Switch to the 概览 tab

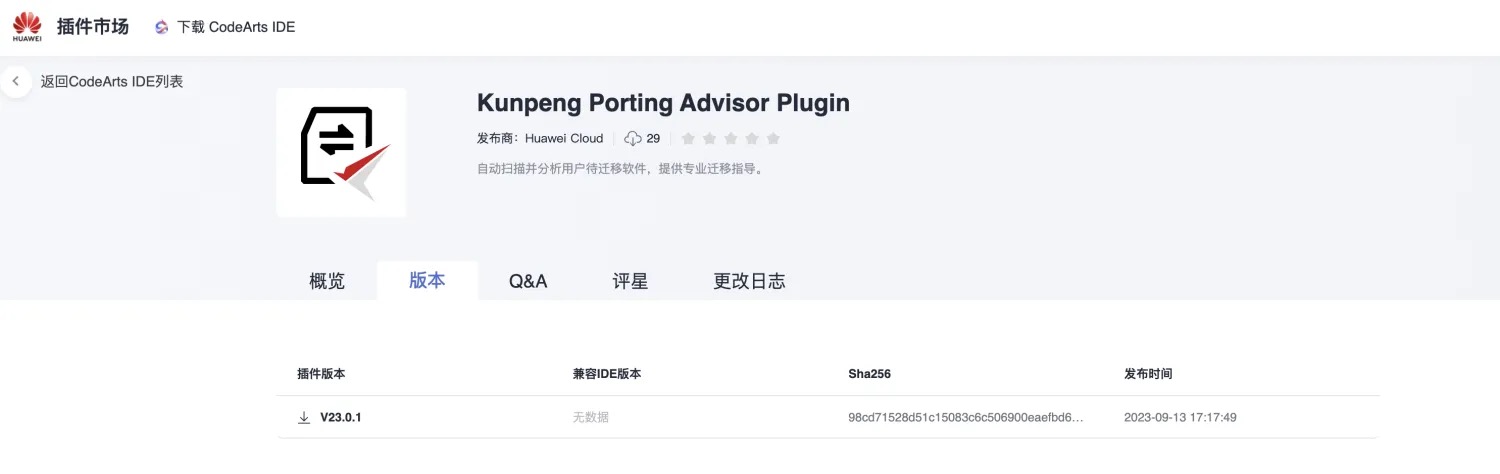(327, 281)
